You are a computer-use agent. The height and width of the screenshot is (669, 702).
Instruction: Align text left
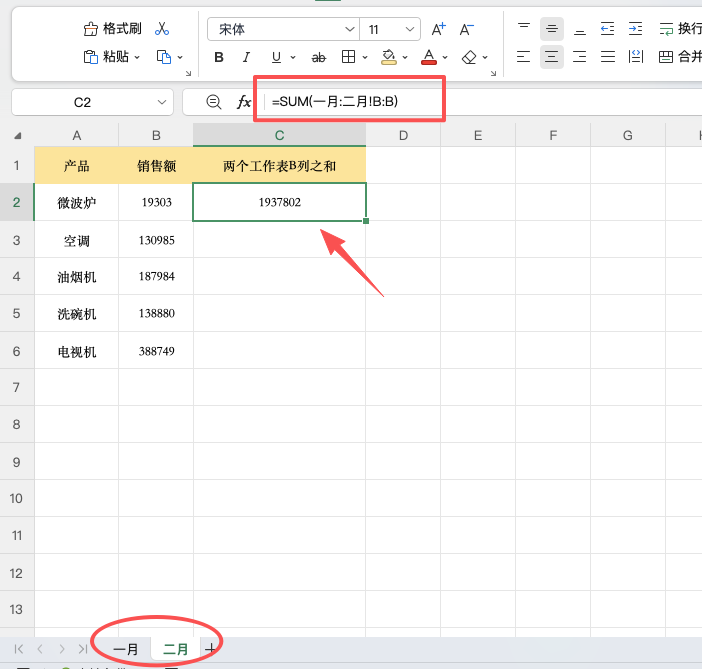(523, 57)
